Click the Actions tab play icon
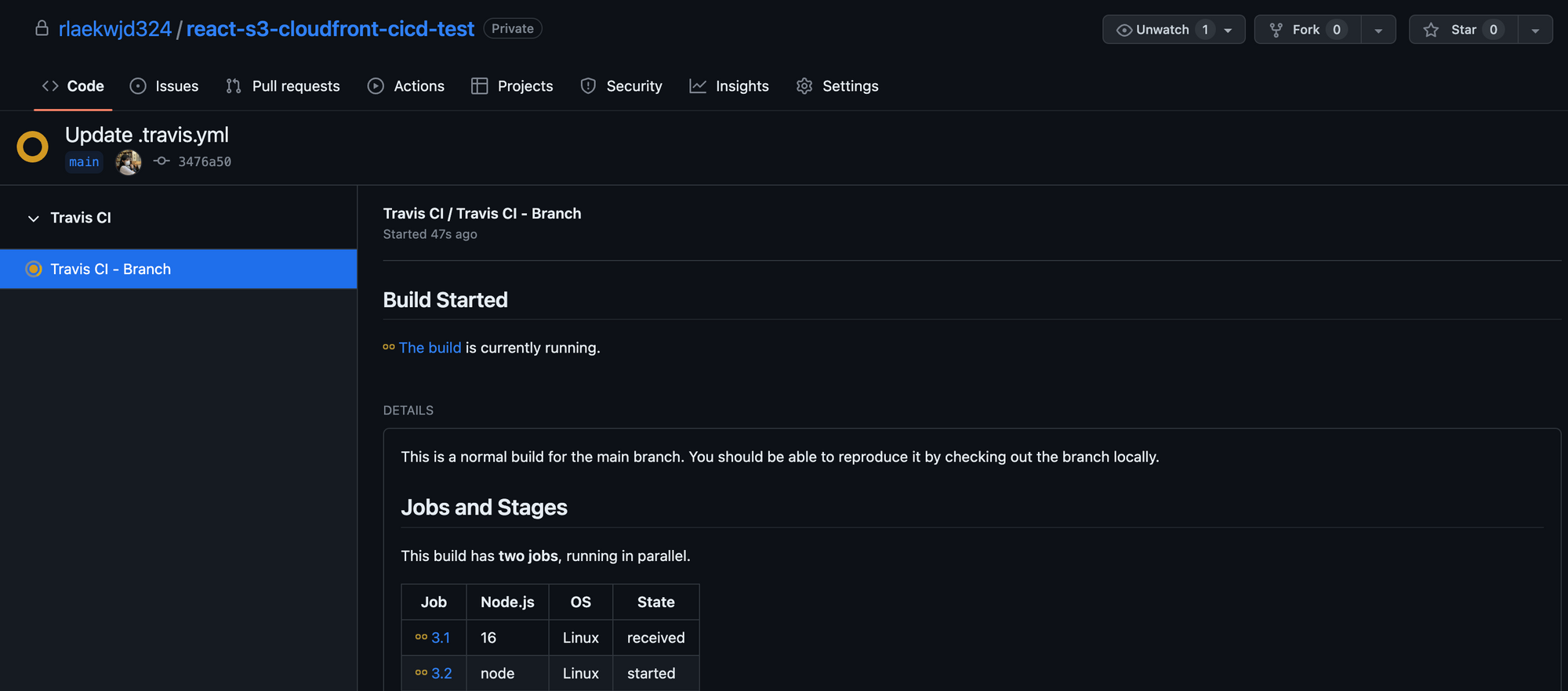This screenshot has height=691, width=1568. click(376, 86)
